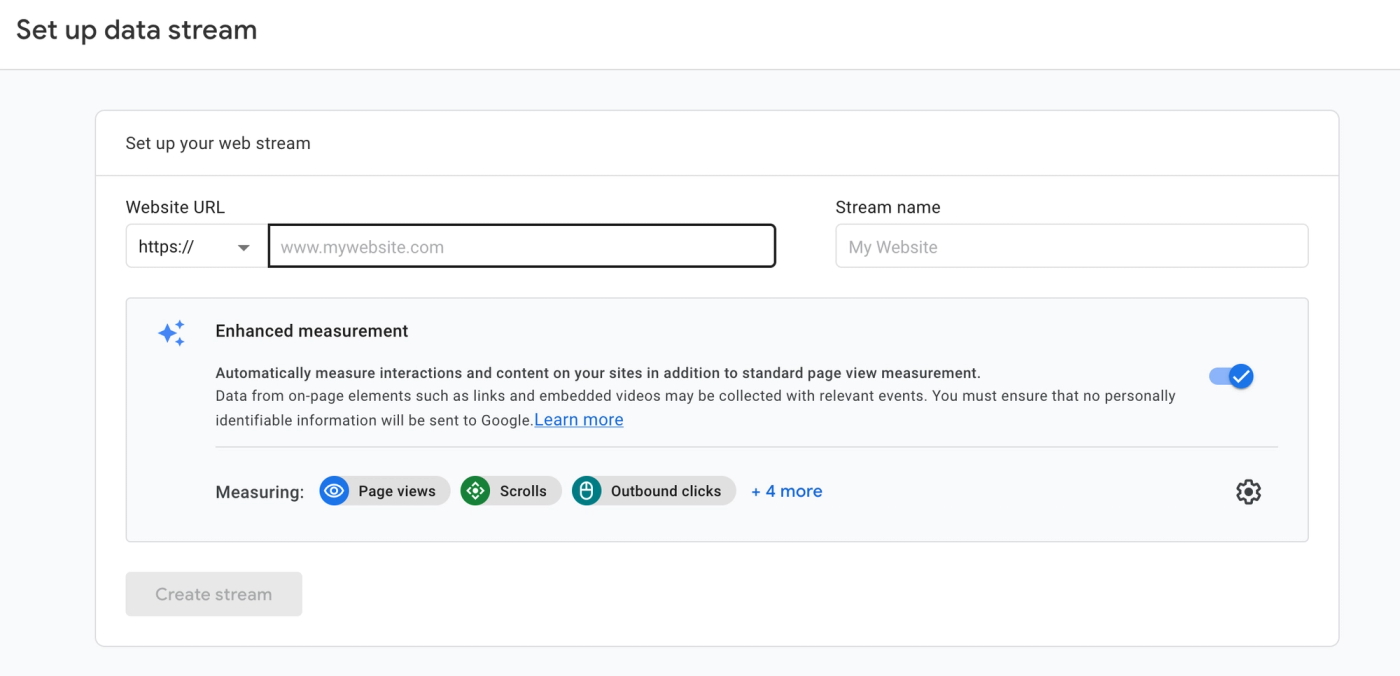Click the green Scrolls measurement icon
The width and height of the screenshot is (1400, 676).
tap(475, 490)
